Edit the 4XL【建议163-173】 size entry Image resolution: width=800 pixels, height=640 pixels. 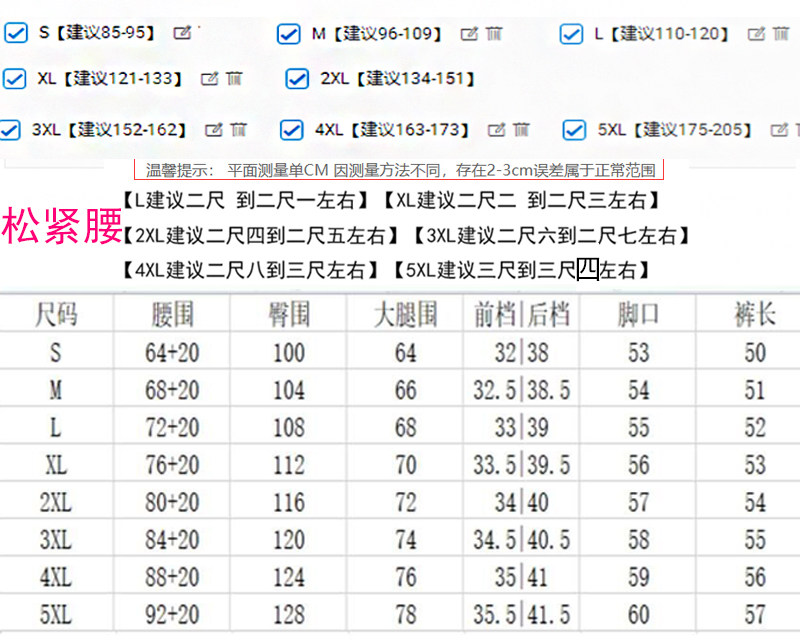496,130
